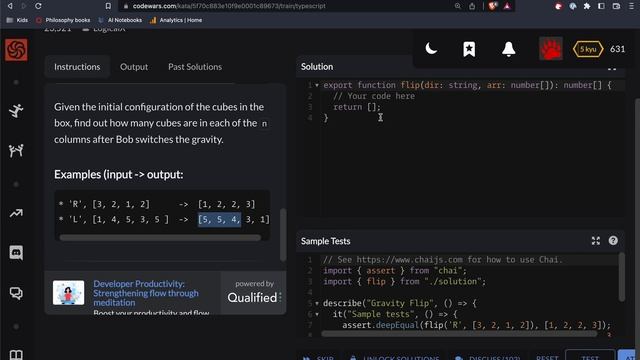Open the DISCUSS button
The width and height of the screenshot is (640, 360).
[488, 357]
